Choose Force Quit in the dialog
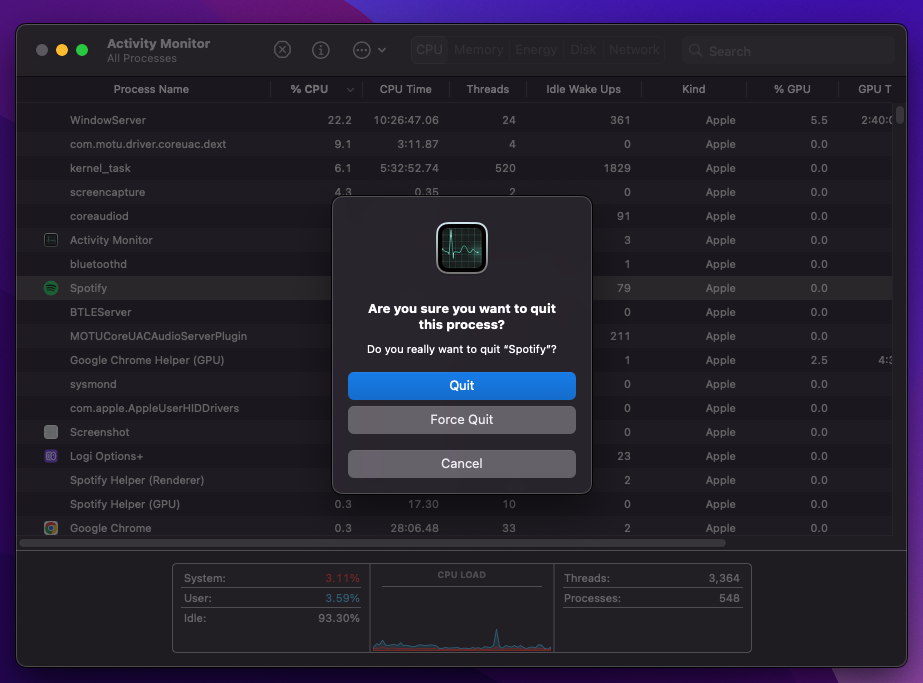923x683 pixels. pyautogui.click(x=462, y=420)
